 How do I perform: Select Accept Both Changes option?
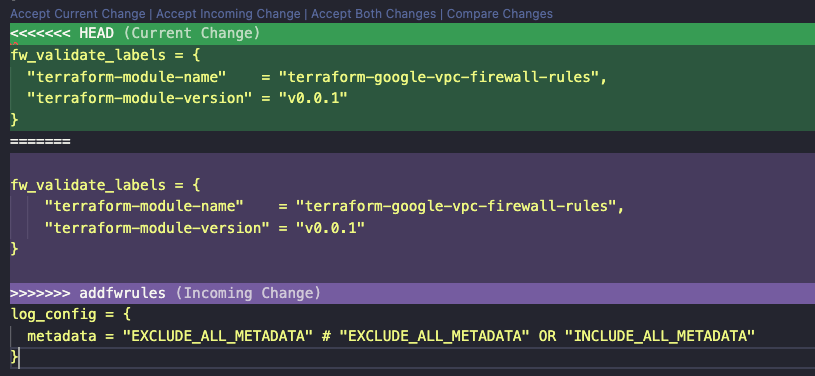click(373, 14)
